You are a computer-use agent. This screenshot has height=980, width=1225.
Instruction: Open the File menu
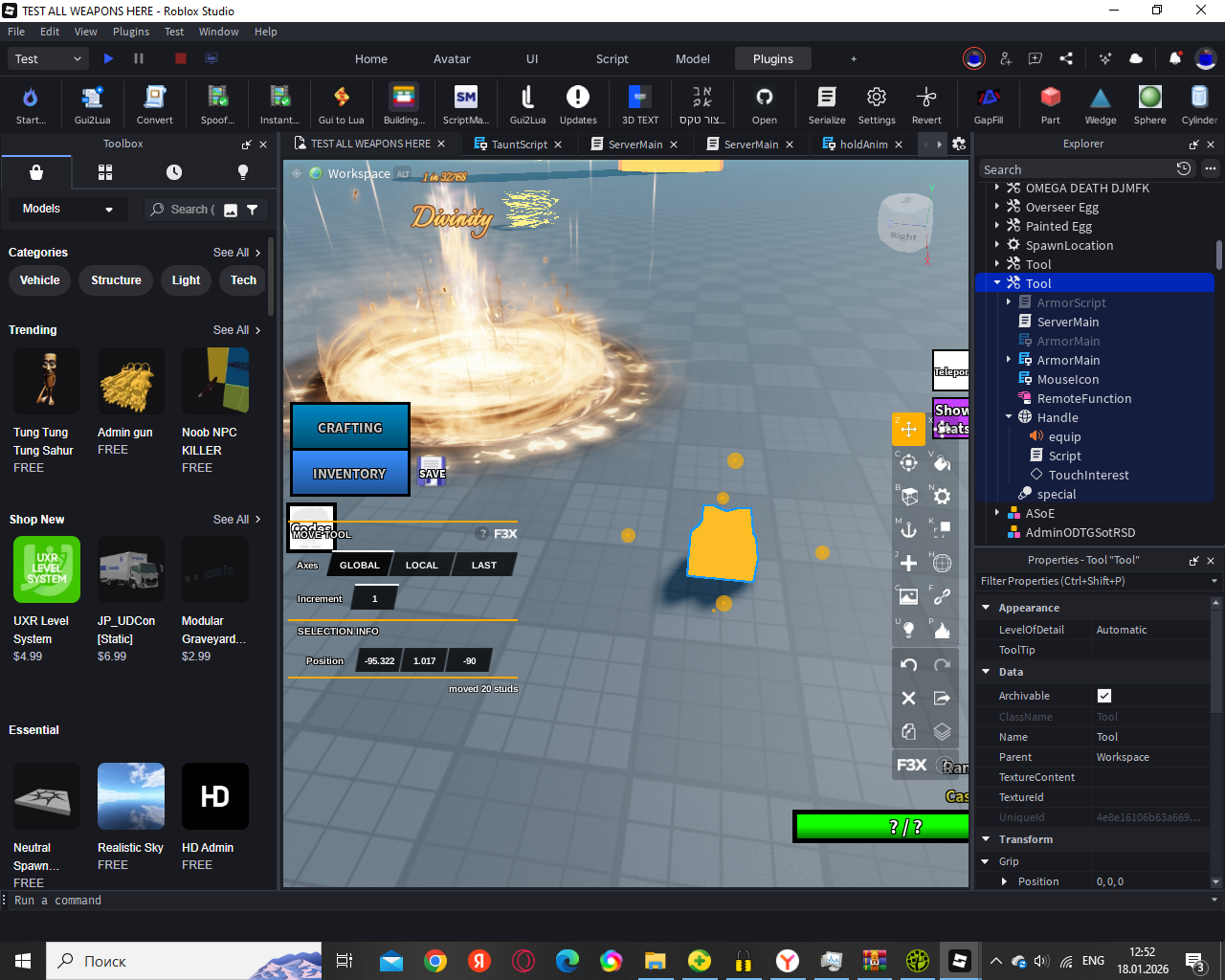[16, 32]
